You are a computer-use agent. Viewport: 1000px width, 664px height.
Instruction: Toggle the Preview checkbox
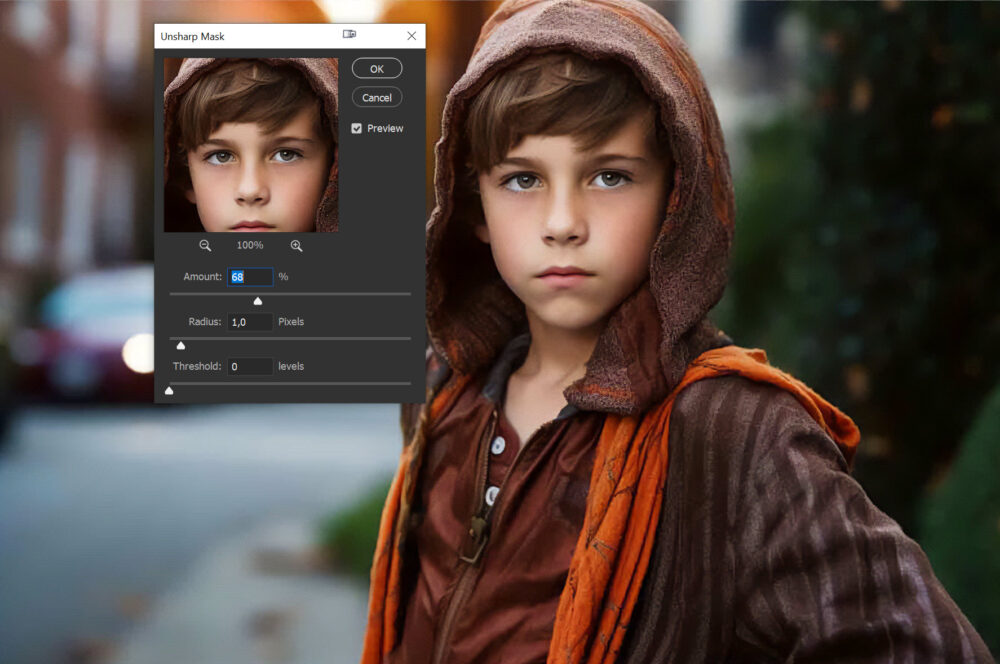pos(357,128)
